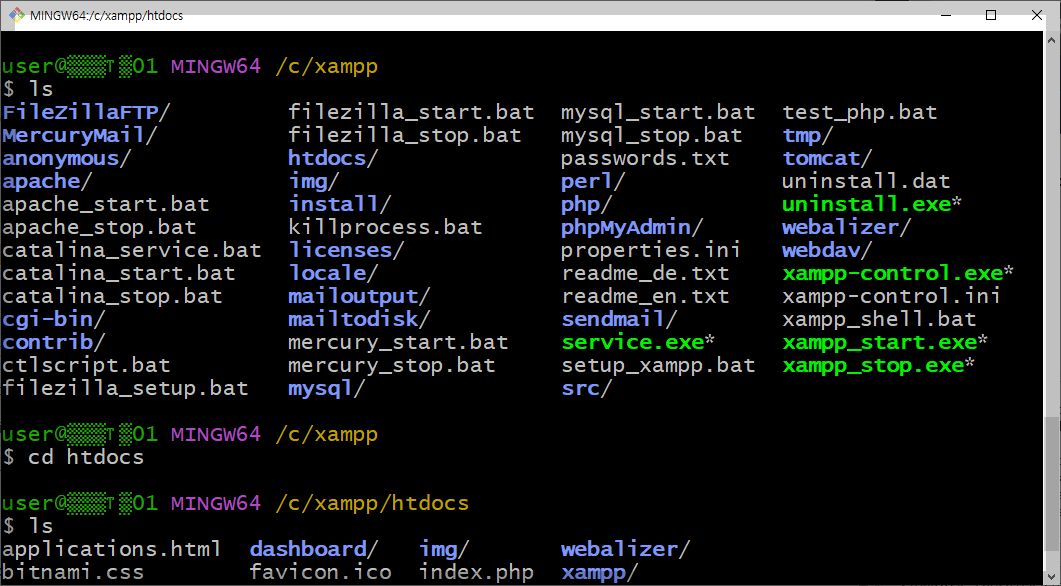Click the dashboard/ directory entry
This screenshot has width=1061, height=586.
pyautogui.click(x=313, y=549)
